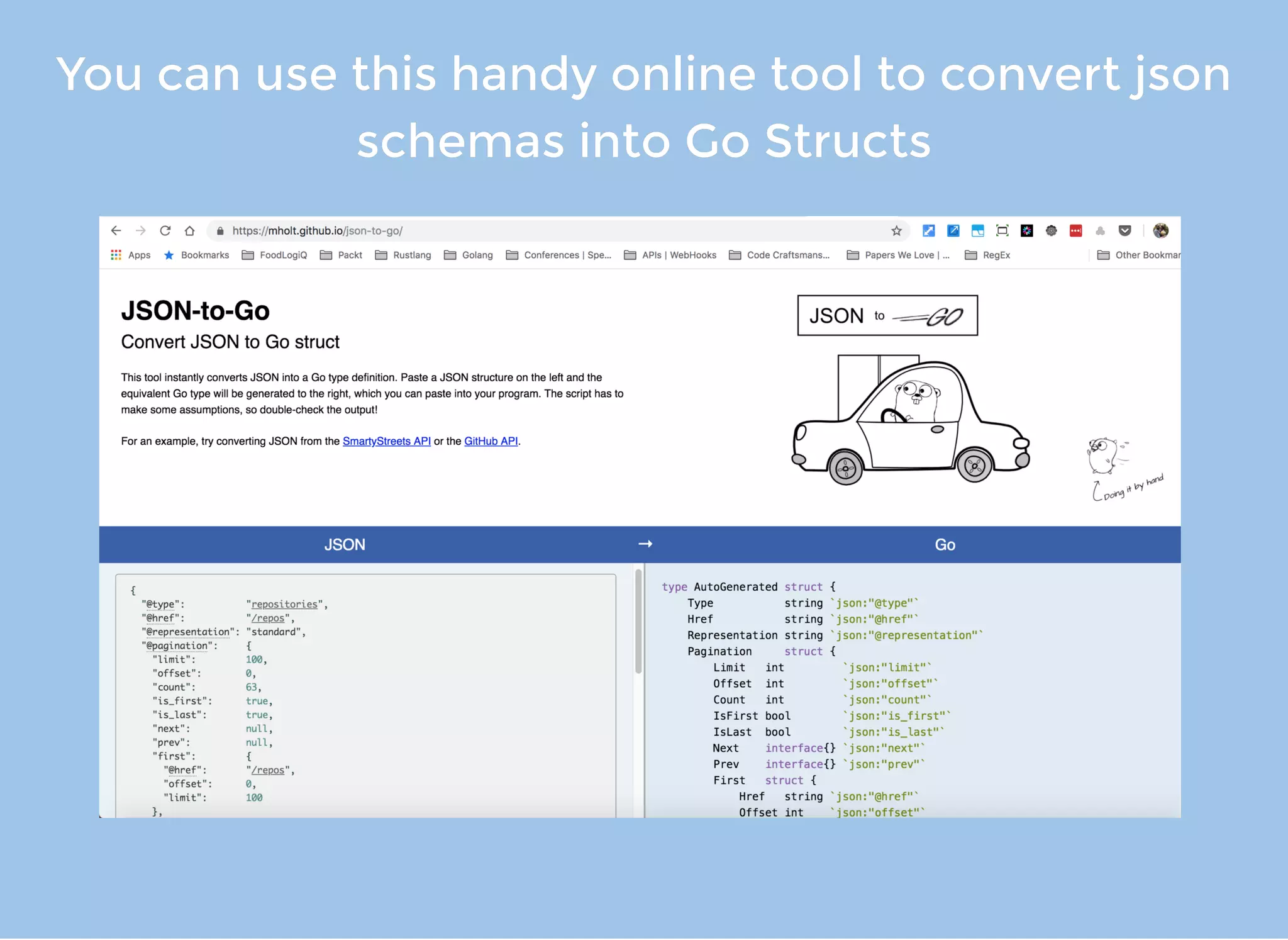Viewport: 1288px width, 940px height.
Task: Open the browser home page icon
Action: pyautogui.click(x=189, y=231)
